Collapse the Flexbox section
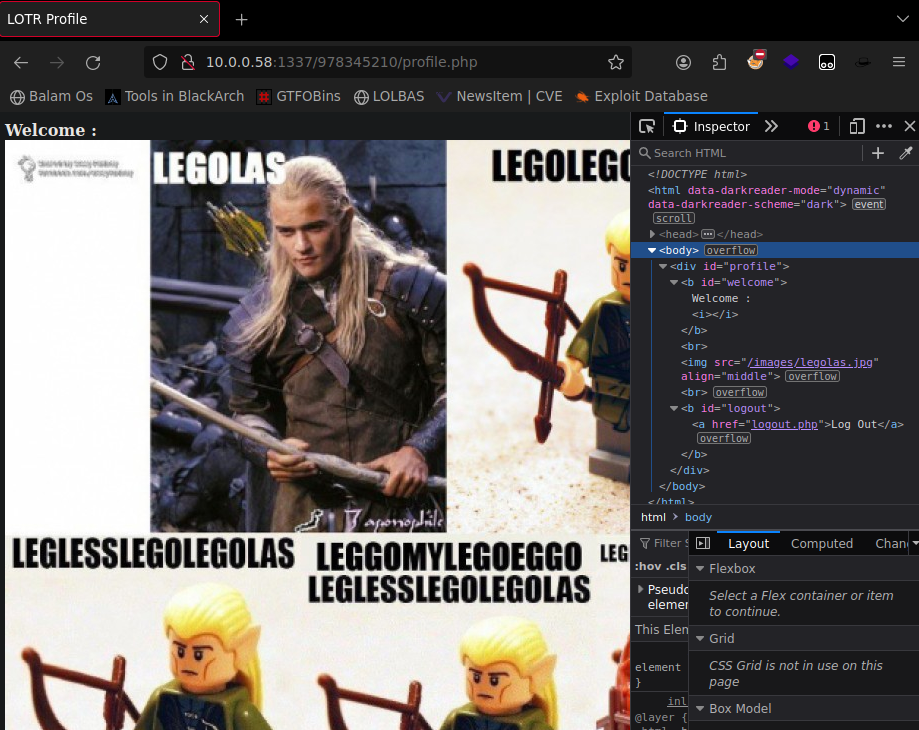Viewport: 919px width, 730px height. 699,569
